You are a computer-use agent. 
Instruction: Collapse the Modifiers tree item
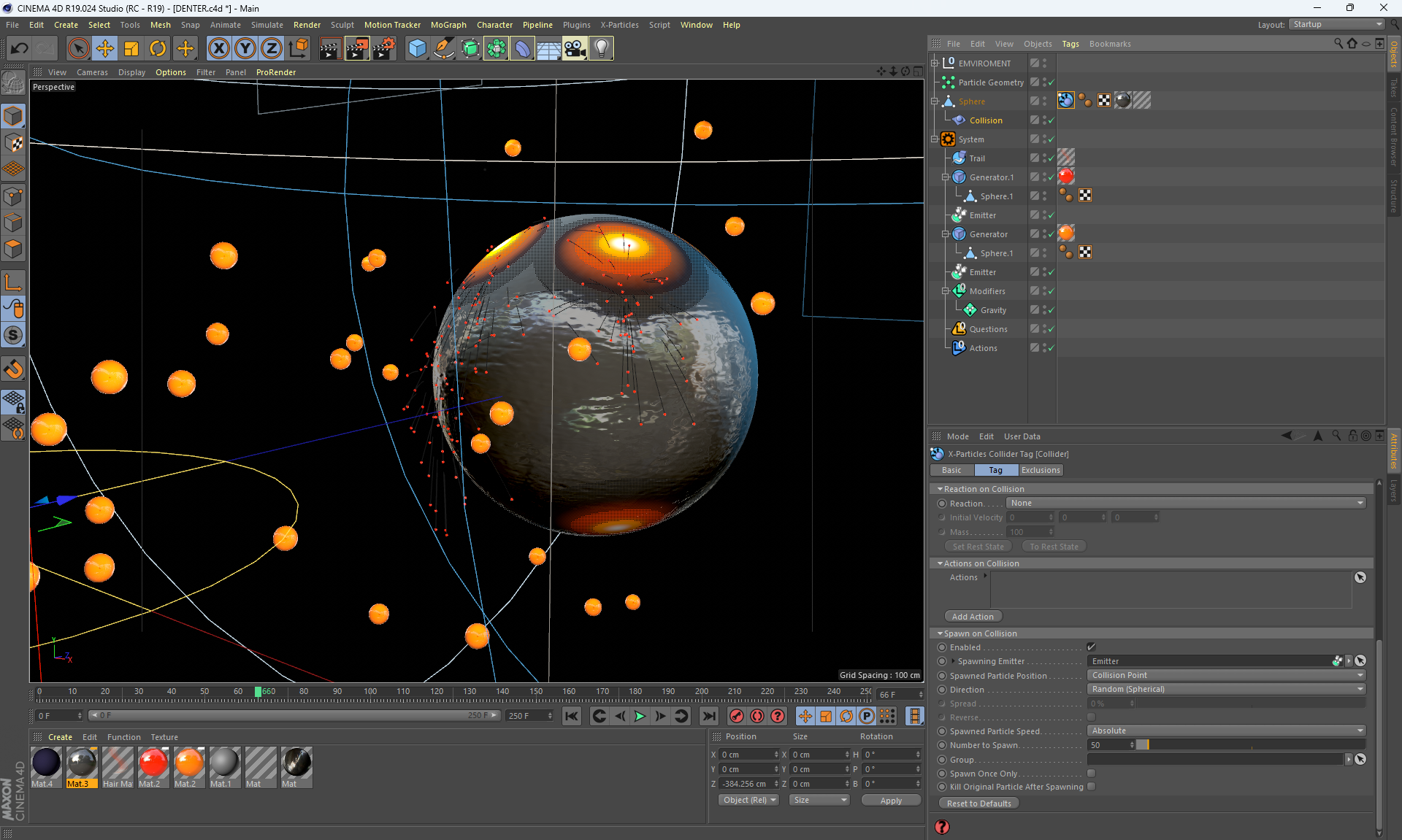pyautogui.click(x=945, y=291)
